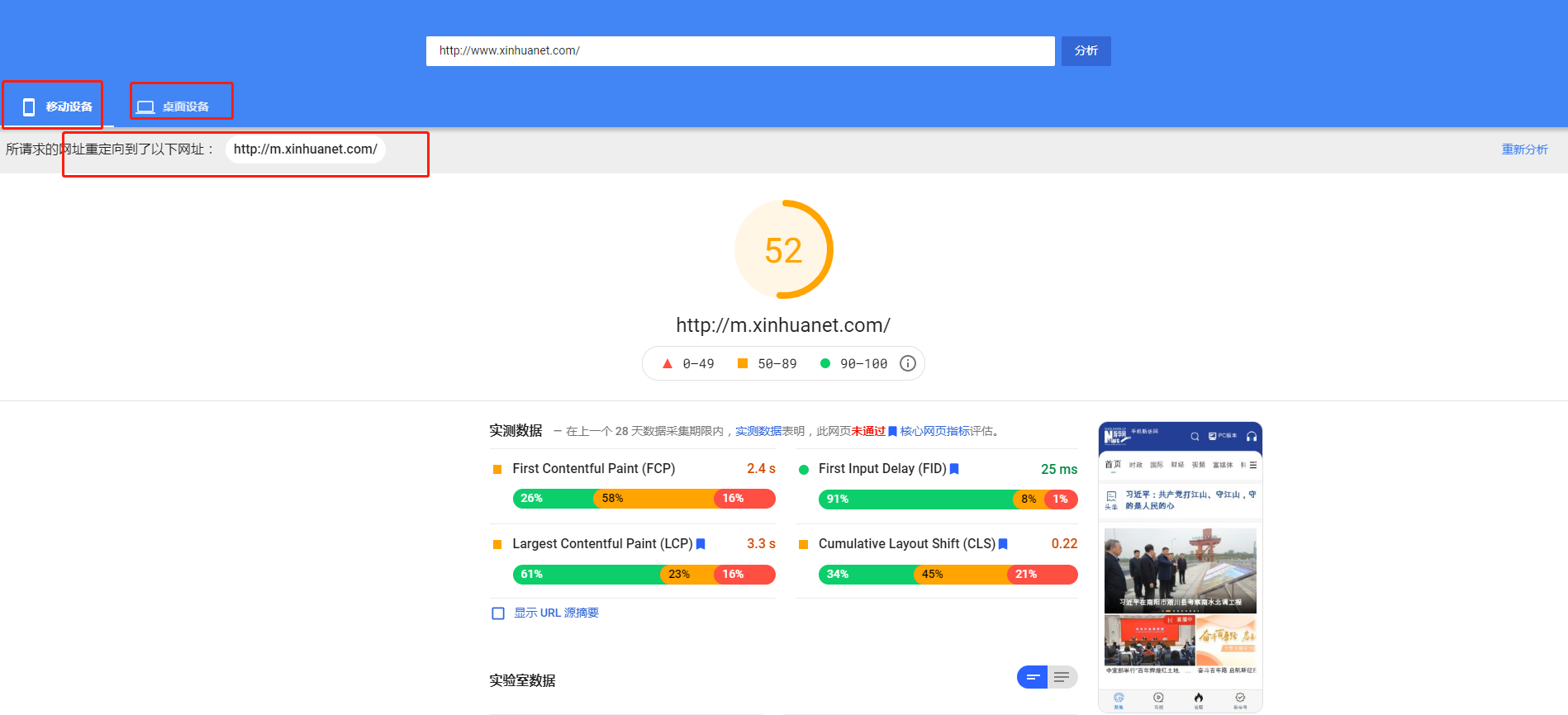Screen dimensions: 1568x715
Task: Click First Input Delay (FID) label
Action: click(x=882, y=469)
